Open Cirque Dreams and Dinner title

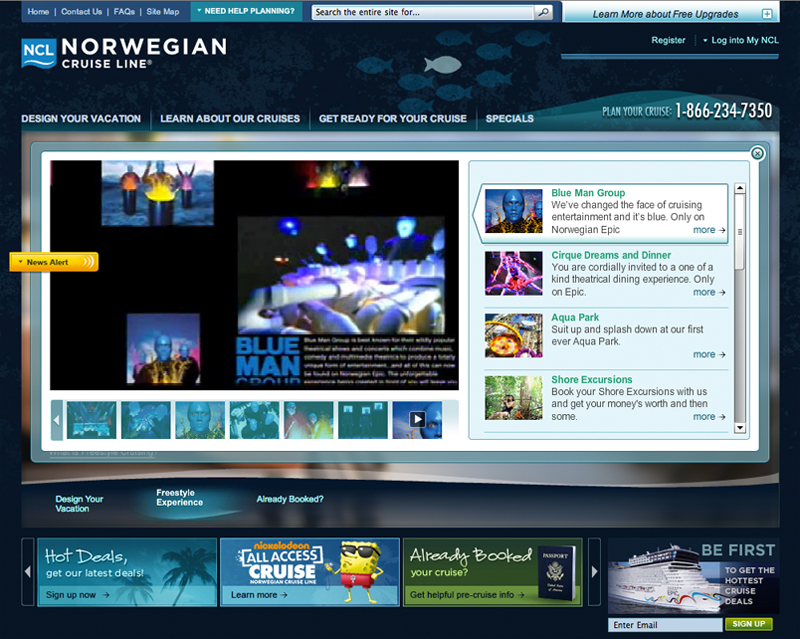point(611,255)
